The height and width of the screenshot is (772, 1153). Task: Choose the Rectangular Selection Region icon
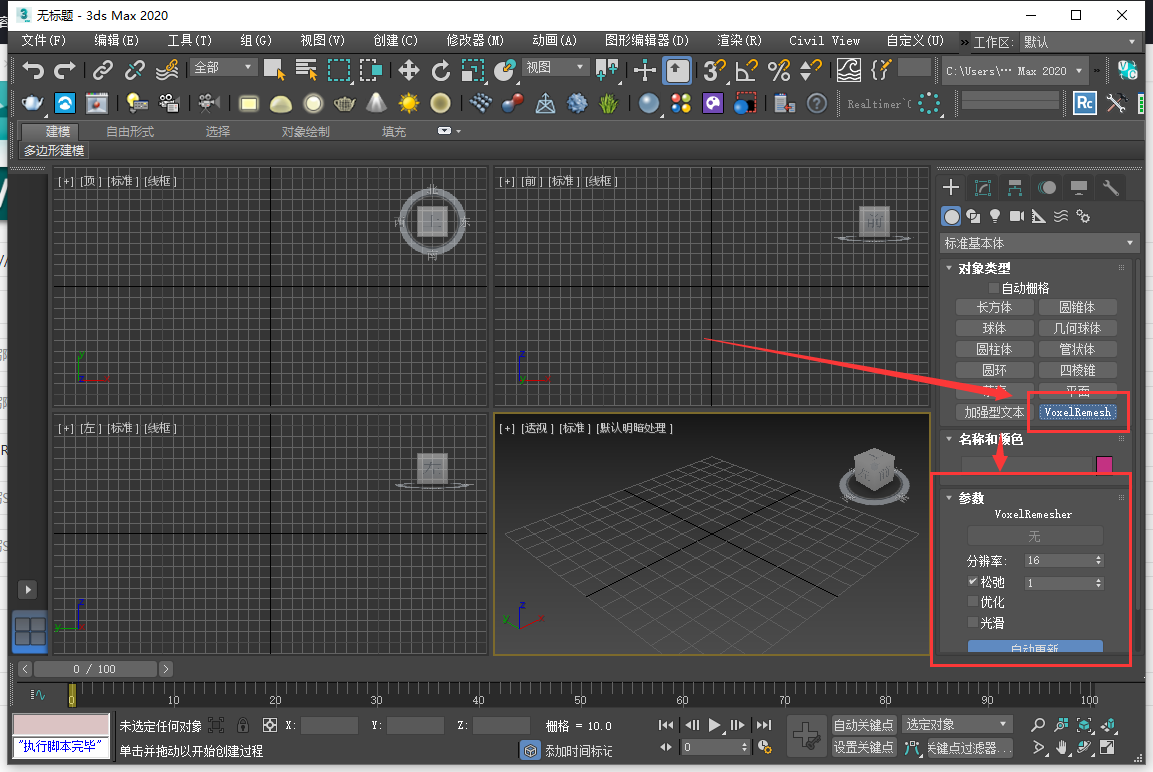(x=338, y=71)
